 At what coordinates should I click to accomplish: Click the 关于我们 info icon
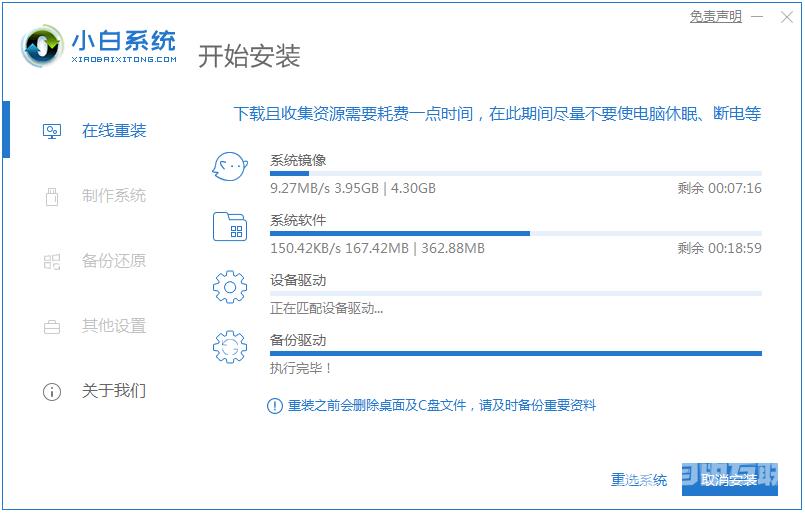pos(52,392)
